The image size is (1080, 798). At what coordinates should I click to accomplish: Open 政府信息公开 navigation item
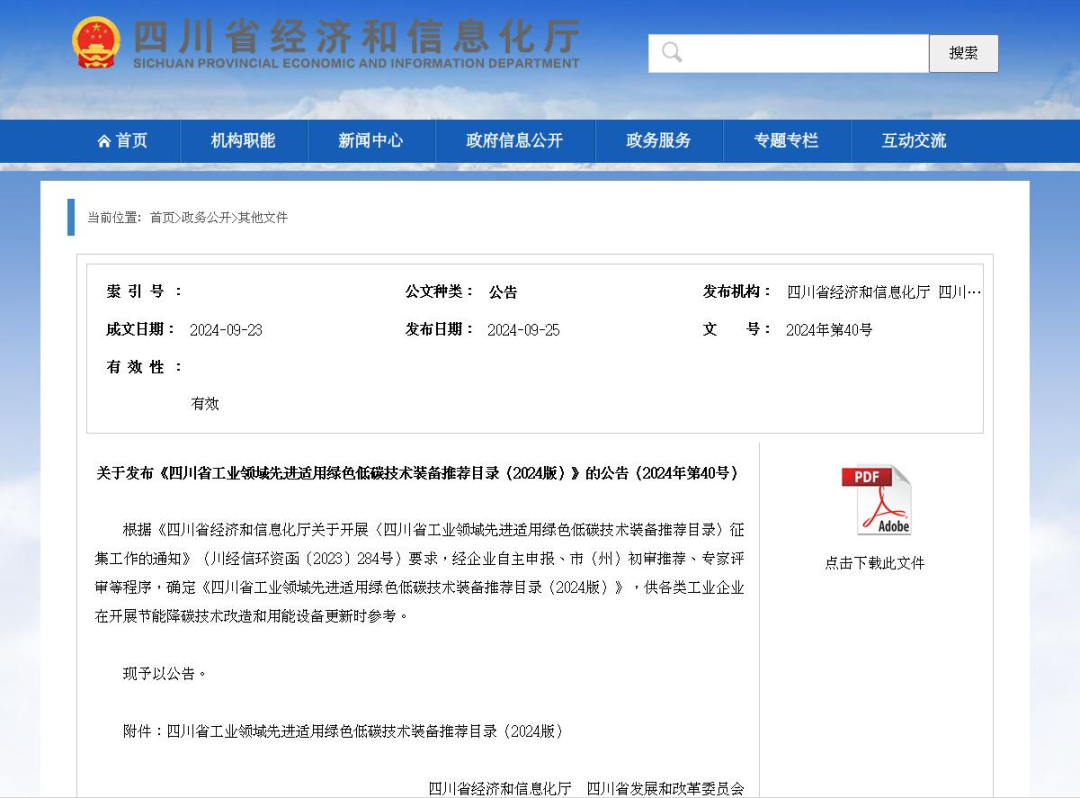point(514,141)
